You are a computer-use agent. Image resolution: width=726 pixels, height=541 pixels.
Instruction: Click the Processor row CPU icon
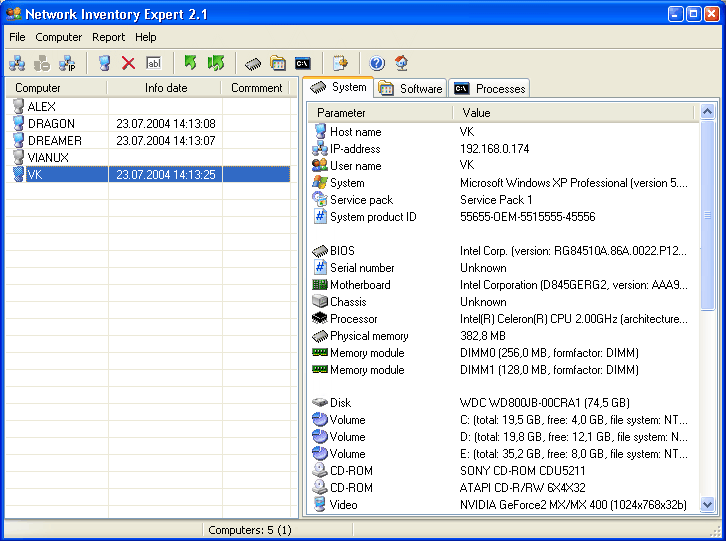point(320,318)
